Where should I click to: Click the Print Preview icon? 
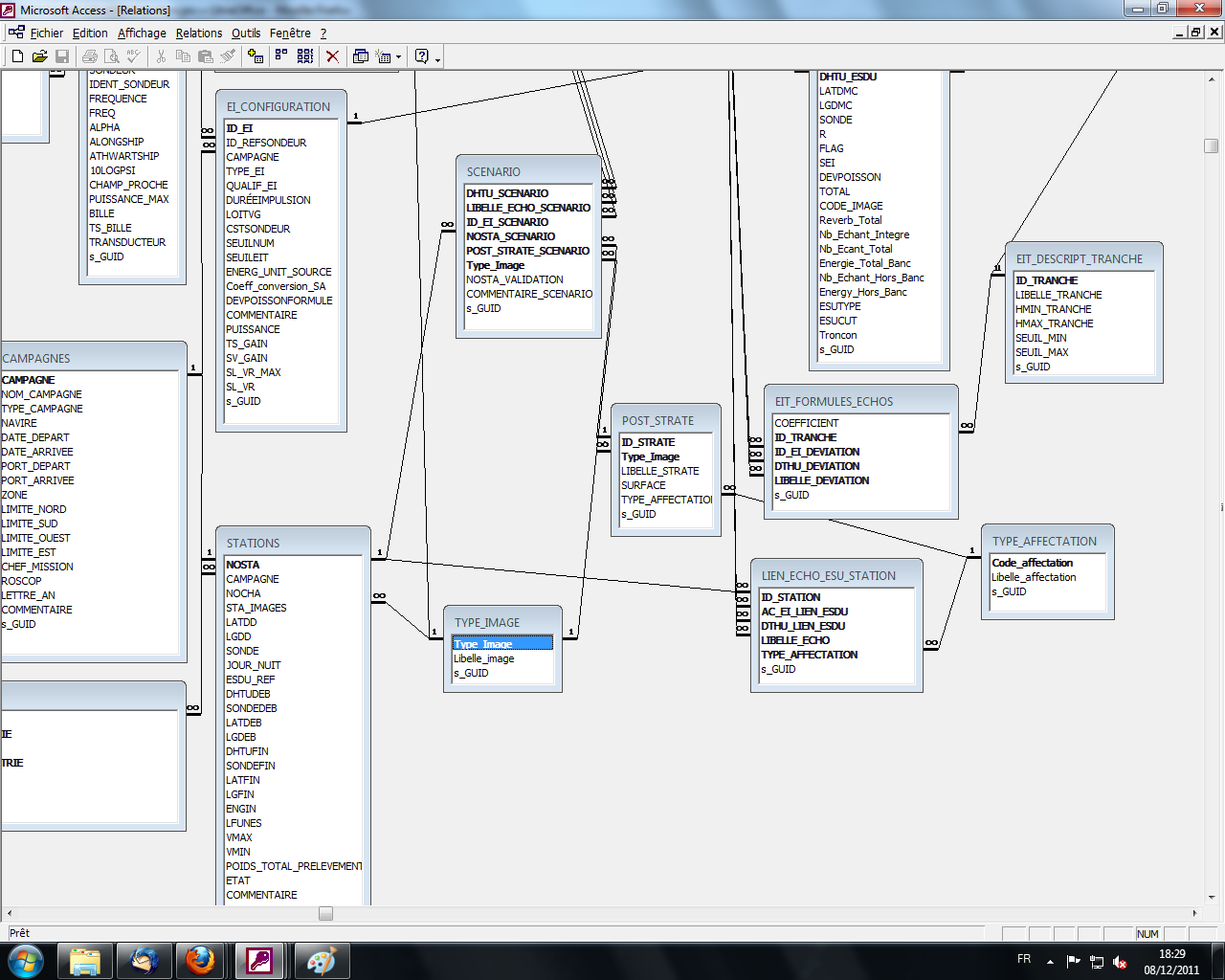pos(112,56)
